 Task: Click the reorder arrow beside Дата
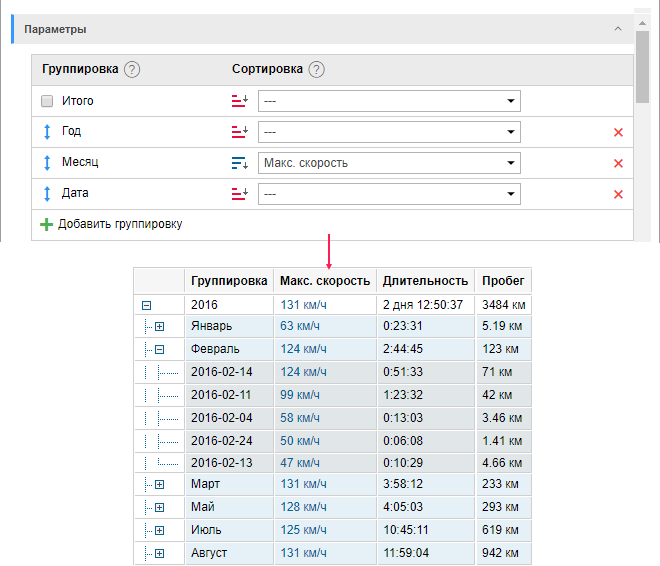[x=46, y=194]
